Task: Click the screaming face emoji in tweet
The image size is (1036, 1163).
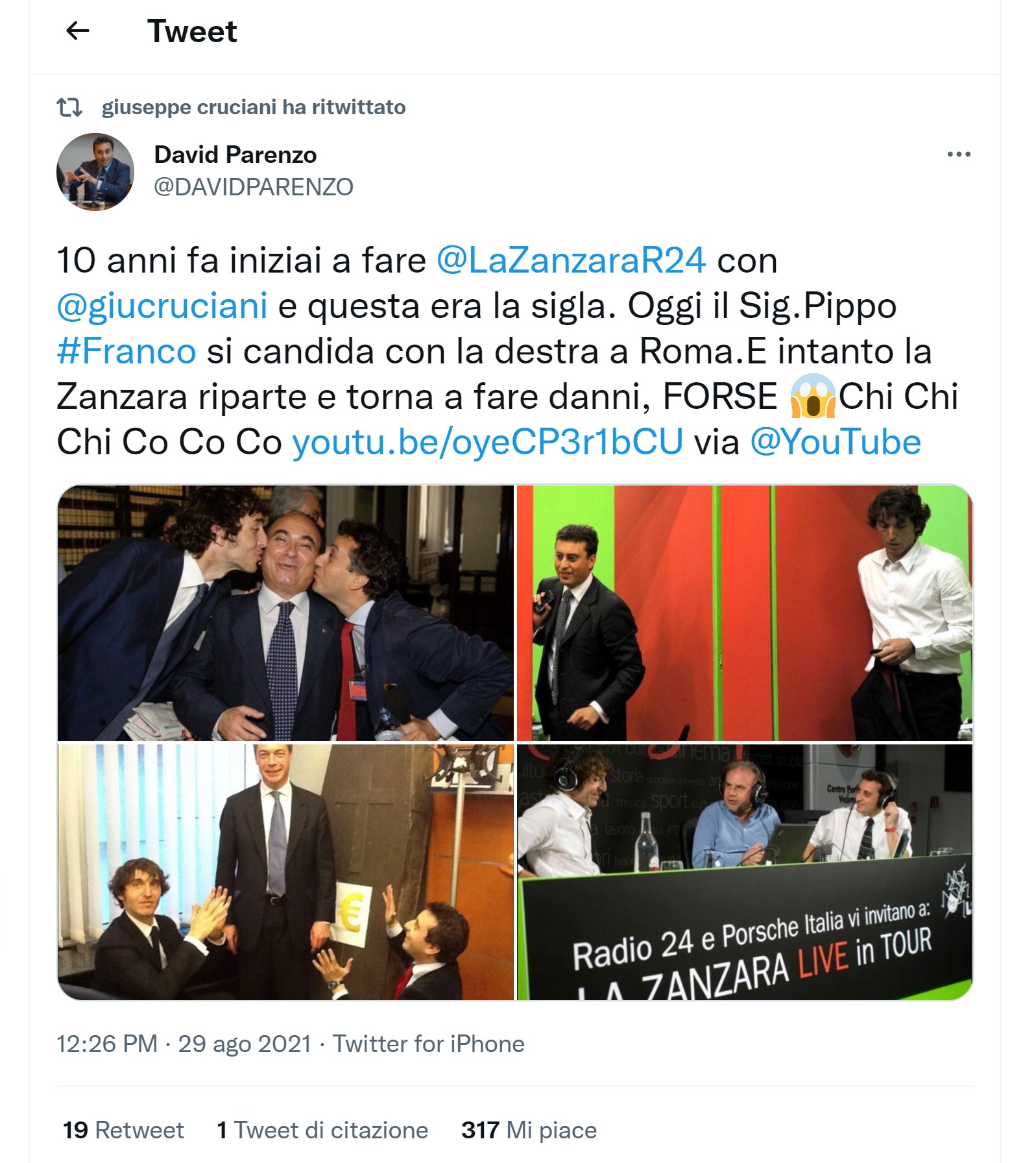Action: [813, 396]
